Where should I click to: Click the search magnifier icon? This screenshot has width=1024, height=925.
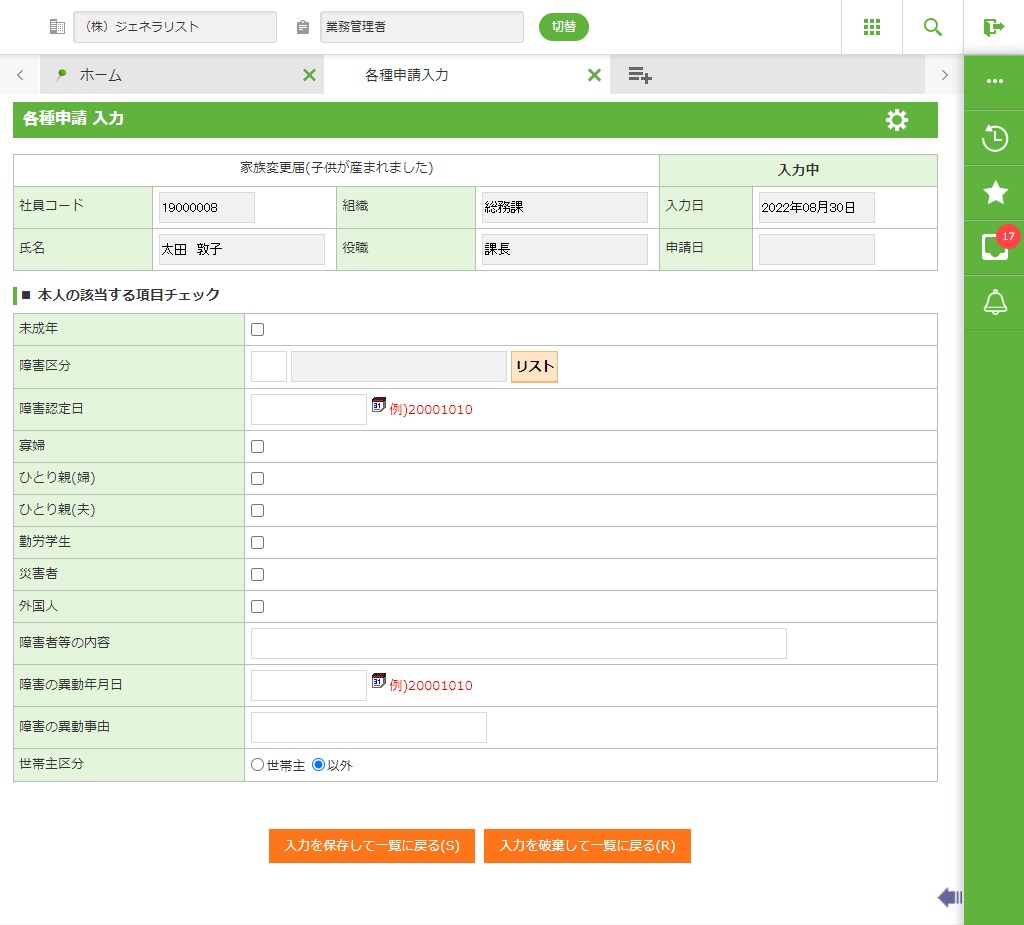point(933,27)
